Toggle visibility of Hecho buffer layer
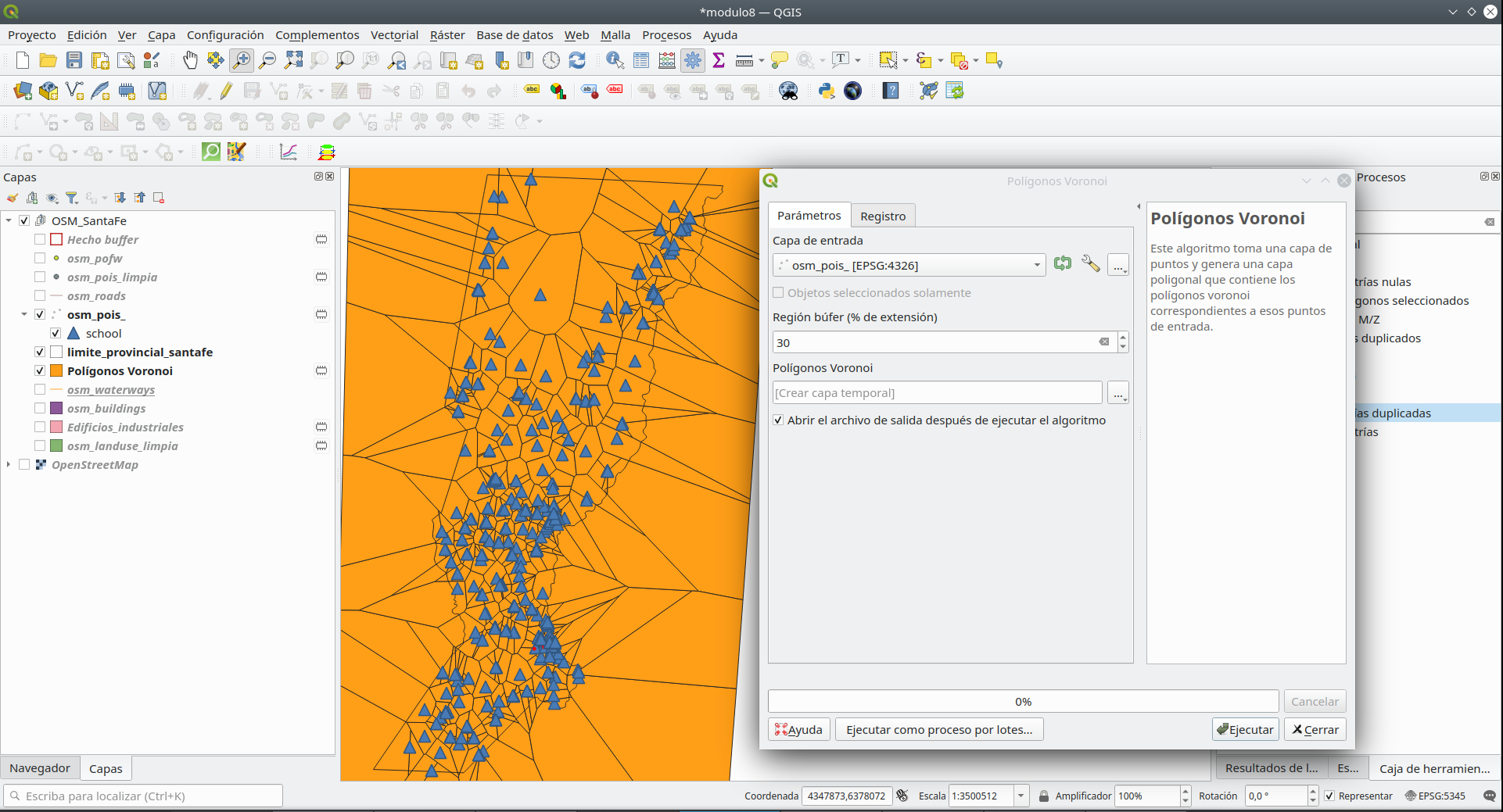This screenshot has height=812, width=1503. [40, 239]
